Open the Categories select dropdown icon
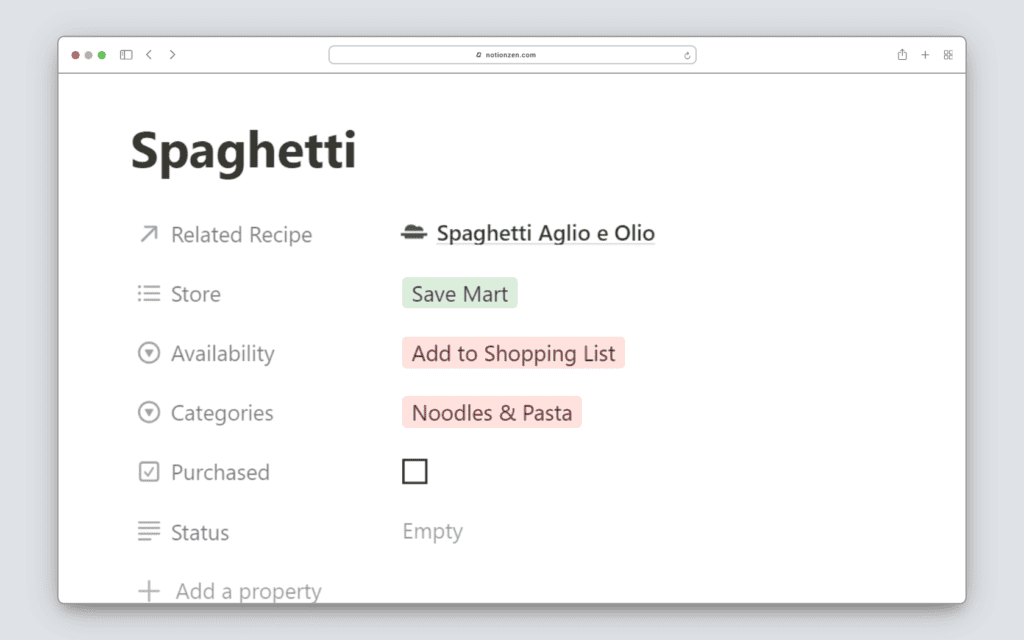Viewport: 1024px width, 640px height. (149, 412)
